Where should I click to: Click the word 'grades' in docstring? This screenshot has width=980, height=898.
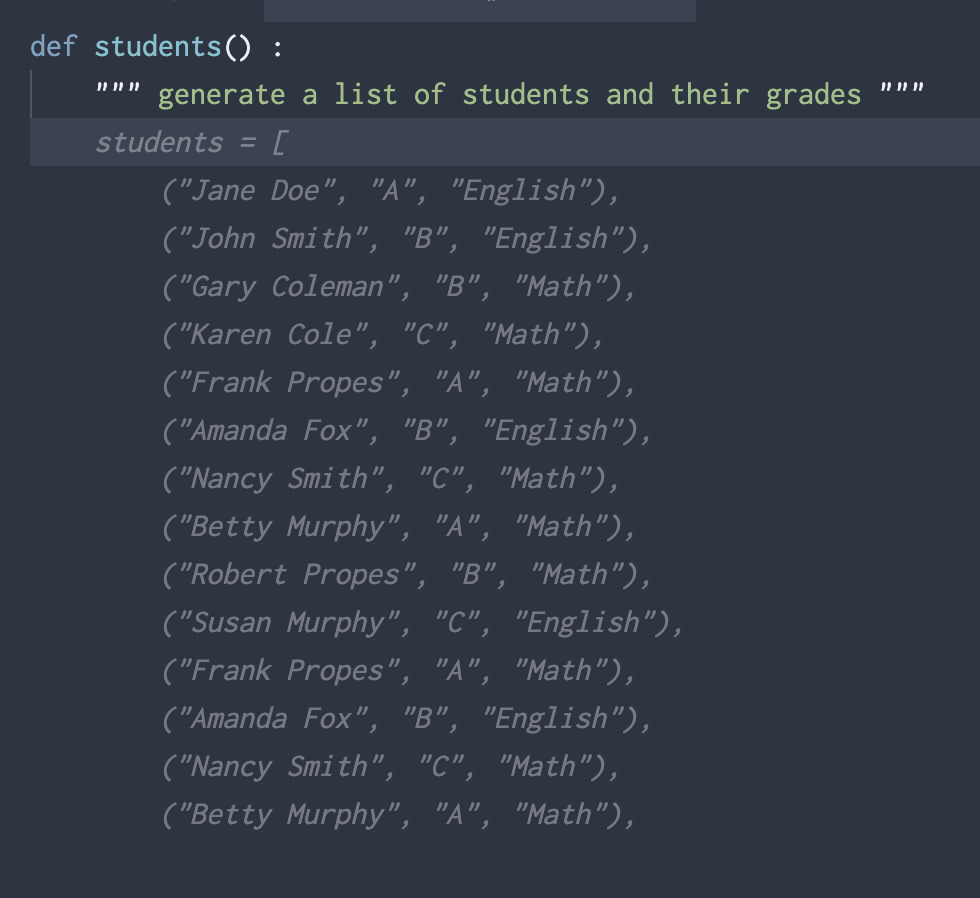coord(814,96)
